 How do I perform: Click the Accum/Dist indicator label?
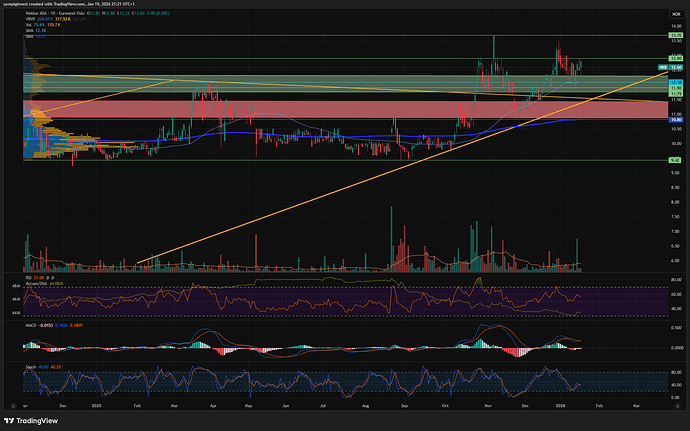pos(35,283)
